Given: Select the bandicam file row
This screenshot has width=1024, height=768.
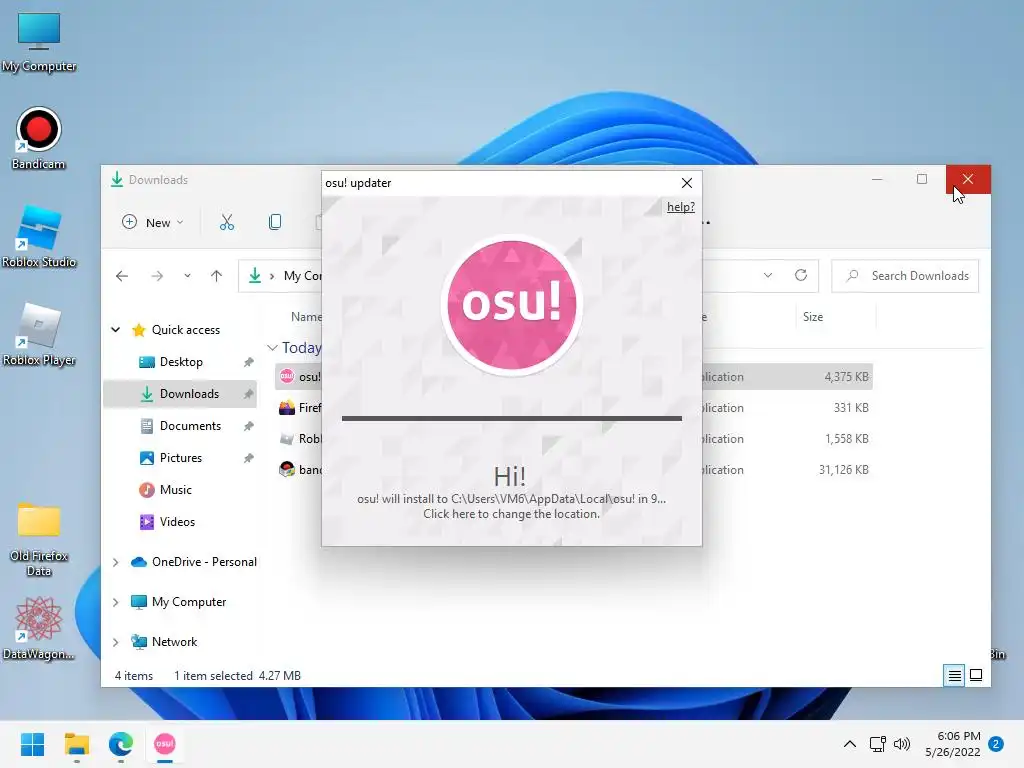Looking at the screenshot, I should (298, 470).
